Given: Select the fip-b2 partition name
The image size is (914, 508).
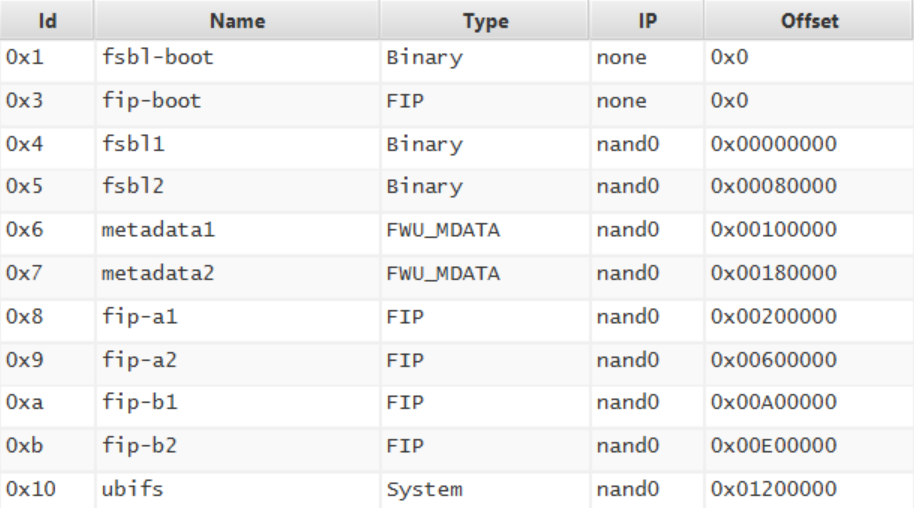Looking at the screenshot, I should [139, 445].
